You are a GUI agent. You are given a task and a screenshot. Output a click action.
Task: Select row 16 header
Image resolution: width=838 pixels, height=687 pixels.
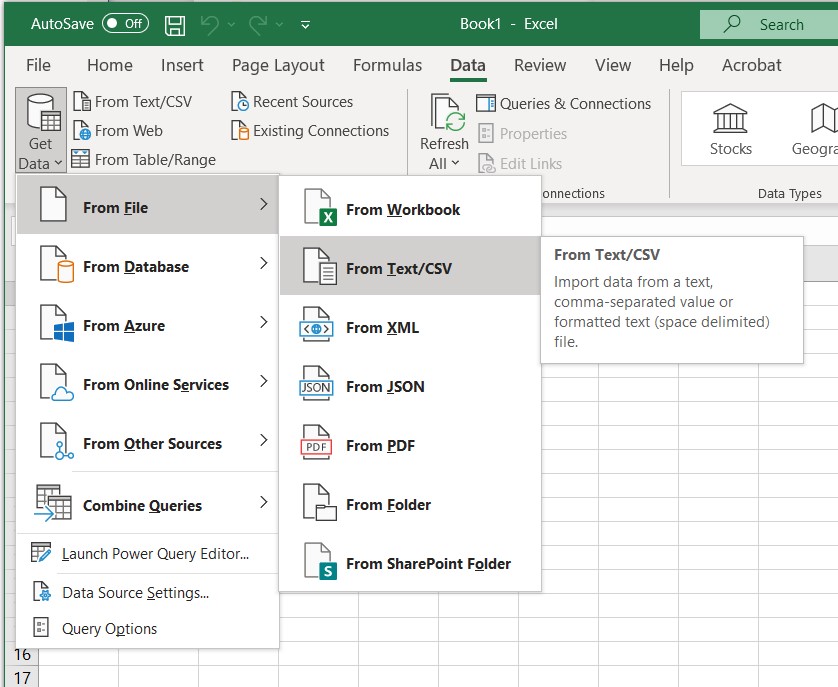(22, 654)
